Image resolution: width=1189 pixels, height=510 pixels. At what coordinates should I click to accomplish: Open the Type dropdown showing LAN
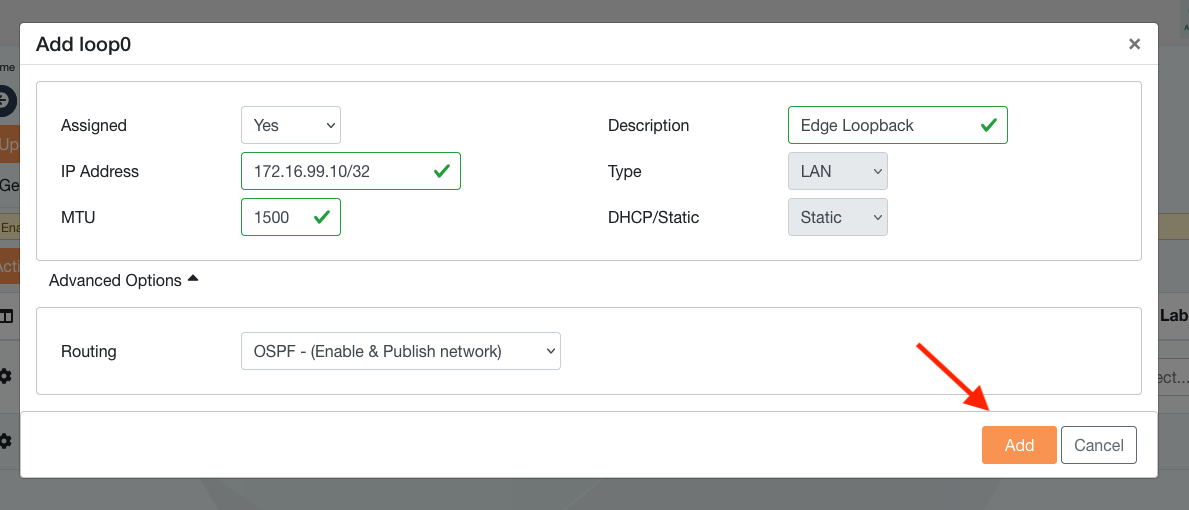coord(837,171)
